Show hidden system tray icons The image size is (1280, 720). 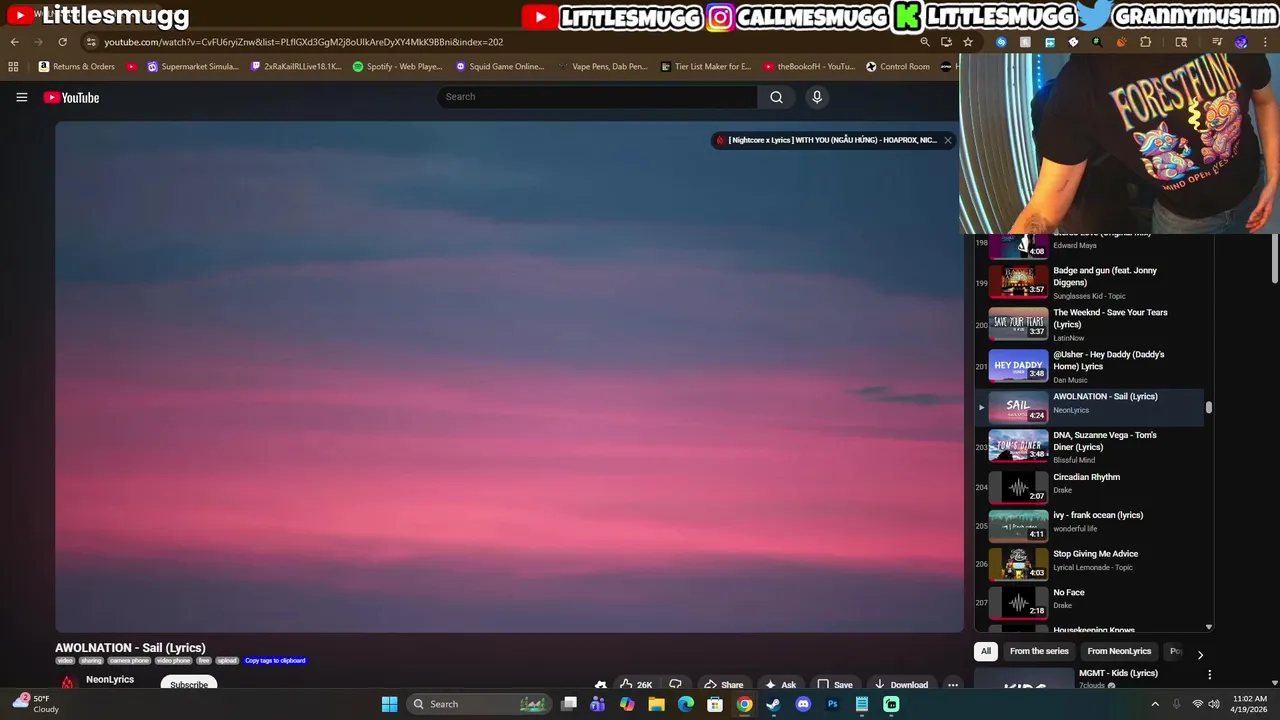(1154, 704)
